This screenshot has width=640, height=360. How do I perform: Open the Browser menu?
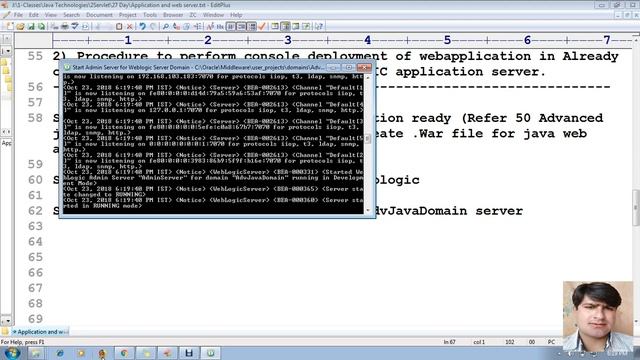[173, 15]
